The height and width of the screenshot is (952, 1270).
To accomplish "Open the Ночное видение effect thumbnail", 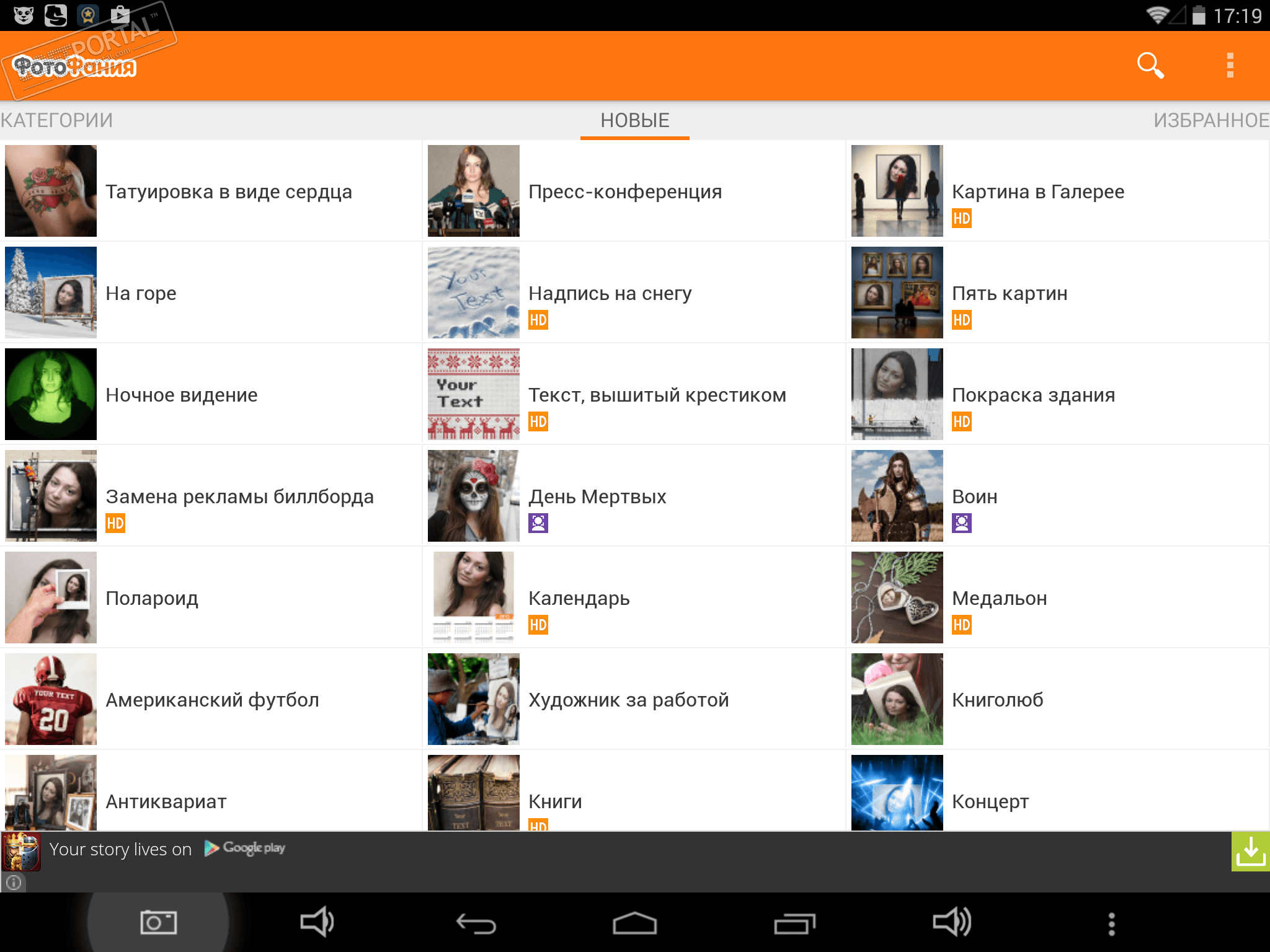I will [51, 394].
